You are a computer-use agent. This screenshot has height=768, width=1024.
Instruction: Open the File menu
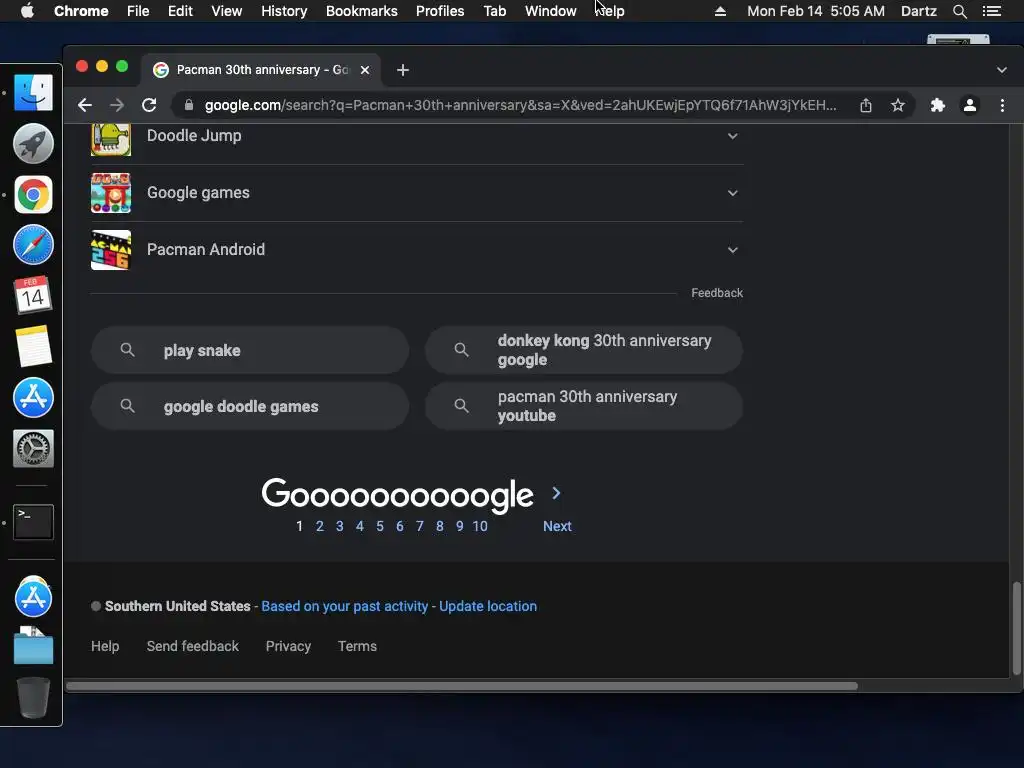[138, 11]
